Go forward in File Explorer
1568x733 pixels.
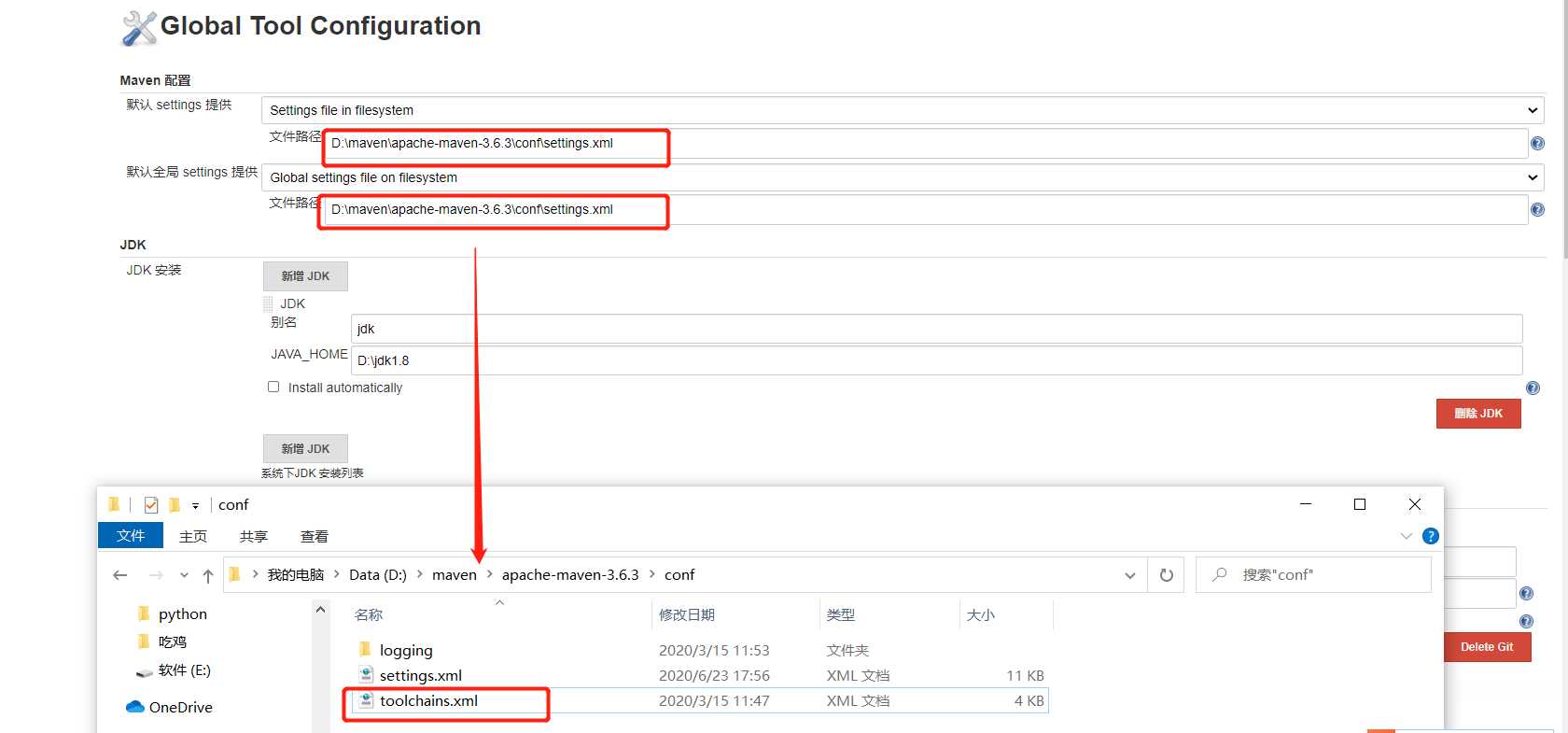[x=156, y=575]
